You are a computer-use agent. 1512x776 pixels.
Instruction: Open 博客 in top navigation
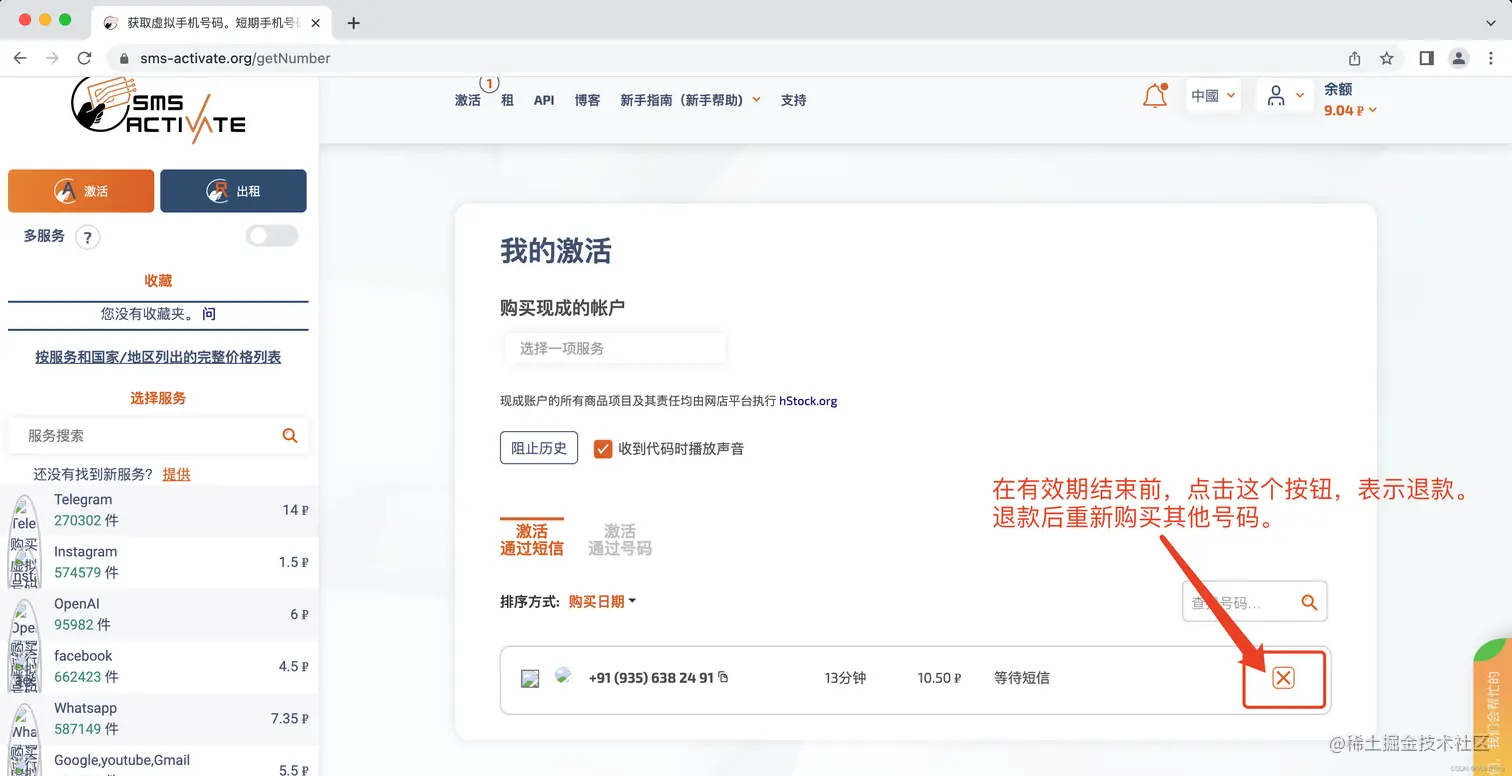tap(588, 100)
